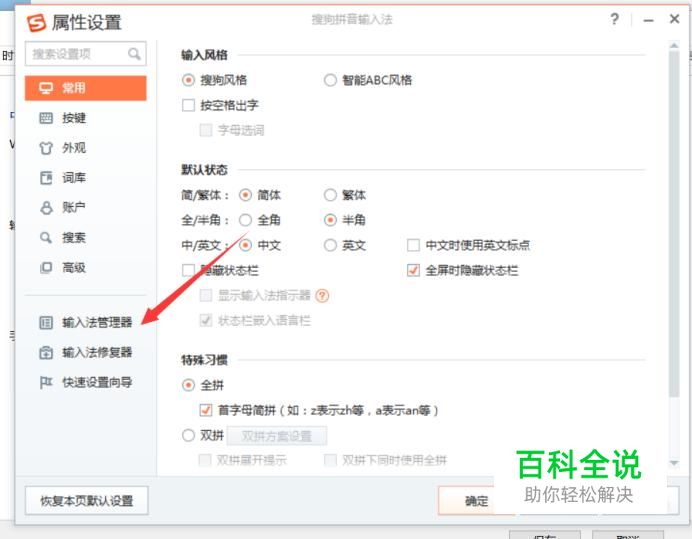This screenshot has width=692, height=539.
Task: Click the list icon beside 输入法管理器
Action: point(46,323)
